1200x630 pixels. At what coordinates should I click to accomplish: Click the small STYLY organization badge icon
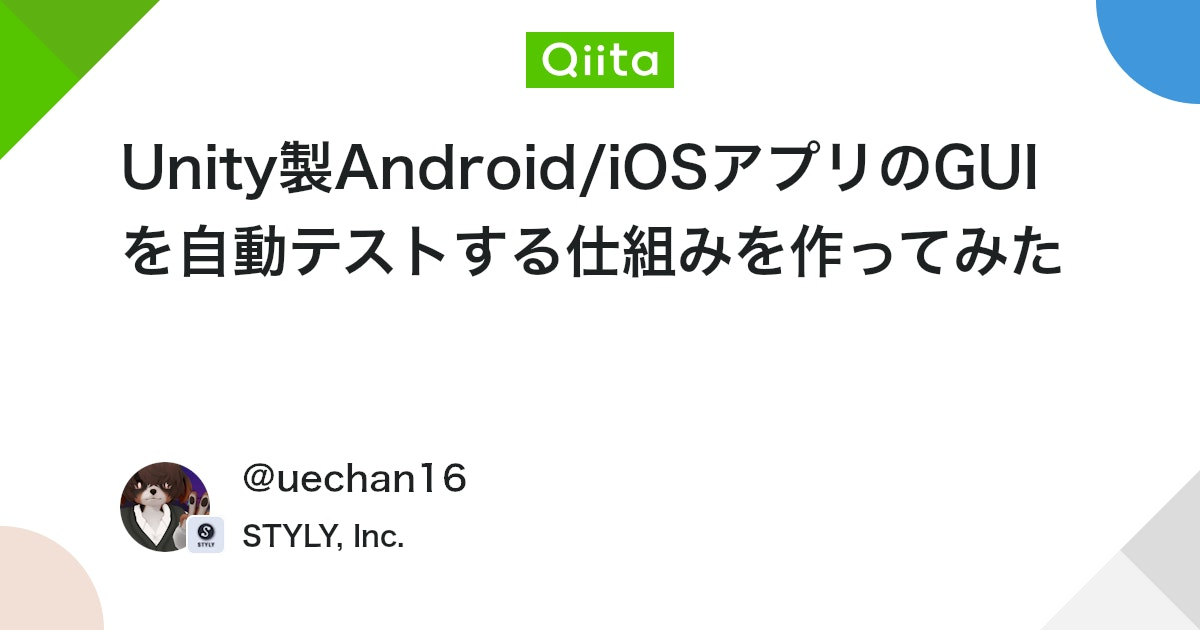(x=205, y=535)
